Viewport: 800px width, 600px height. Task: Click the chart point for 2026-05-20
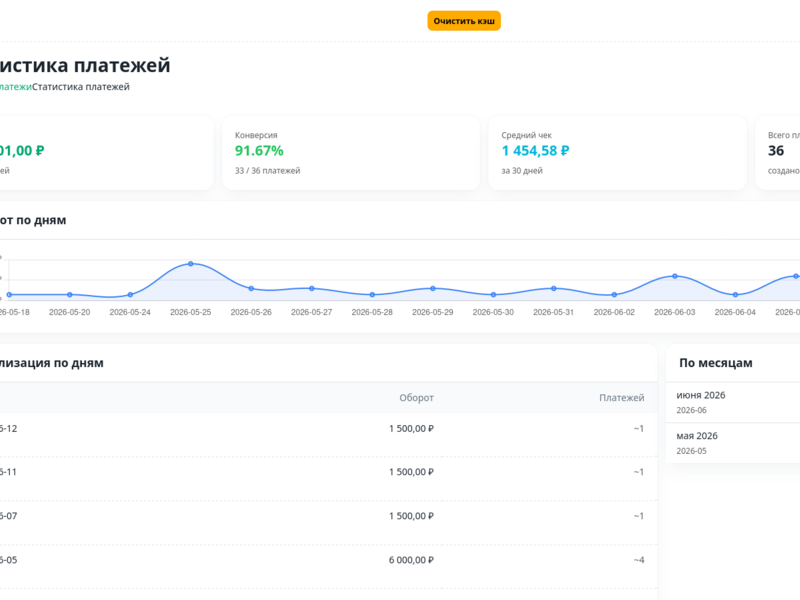[x=70, y=294]
